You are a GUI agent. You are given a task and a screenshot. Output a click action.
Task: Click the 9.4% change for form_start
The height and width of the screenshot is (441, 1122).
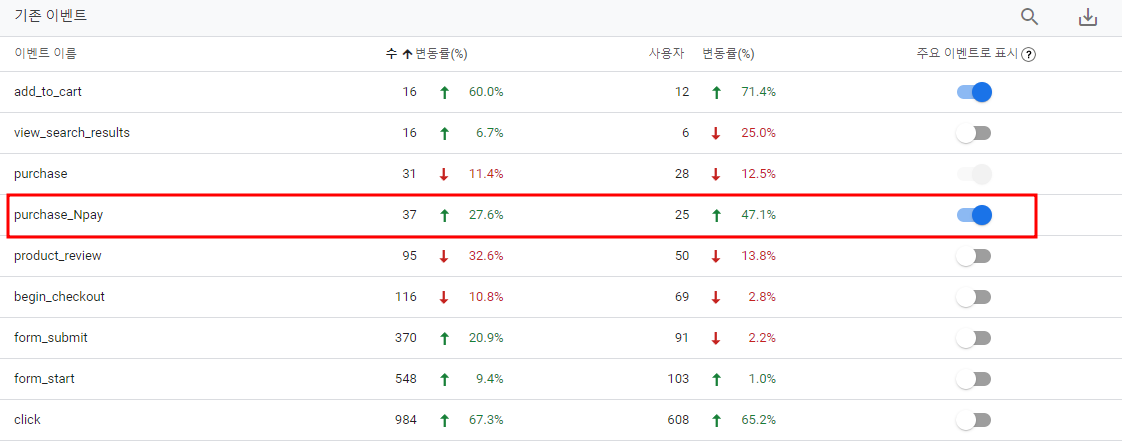pos(490,379)
